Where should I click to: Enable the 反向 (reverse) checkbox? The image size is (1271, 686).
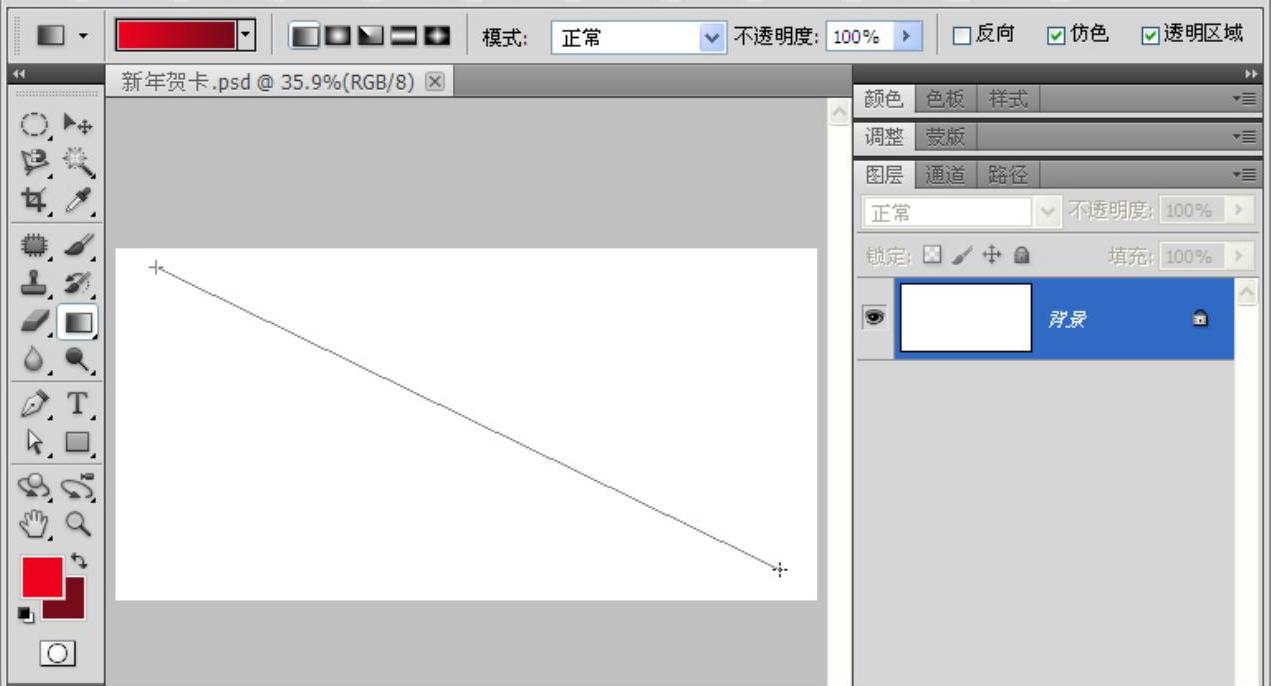961,36
